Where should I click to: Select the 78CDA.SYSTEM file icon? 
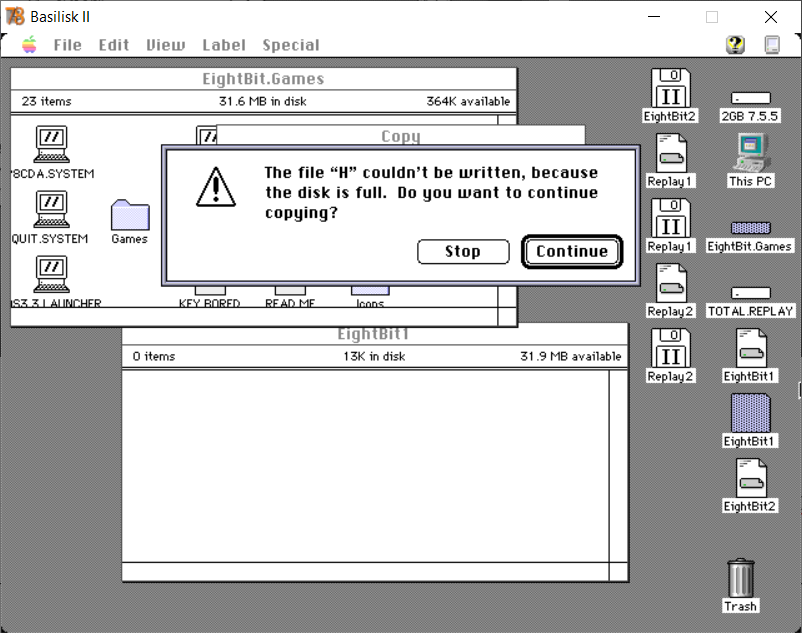coord(52,144)
